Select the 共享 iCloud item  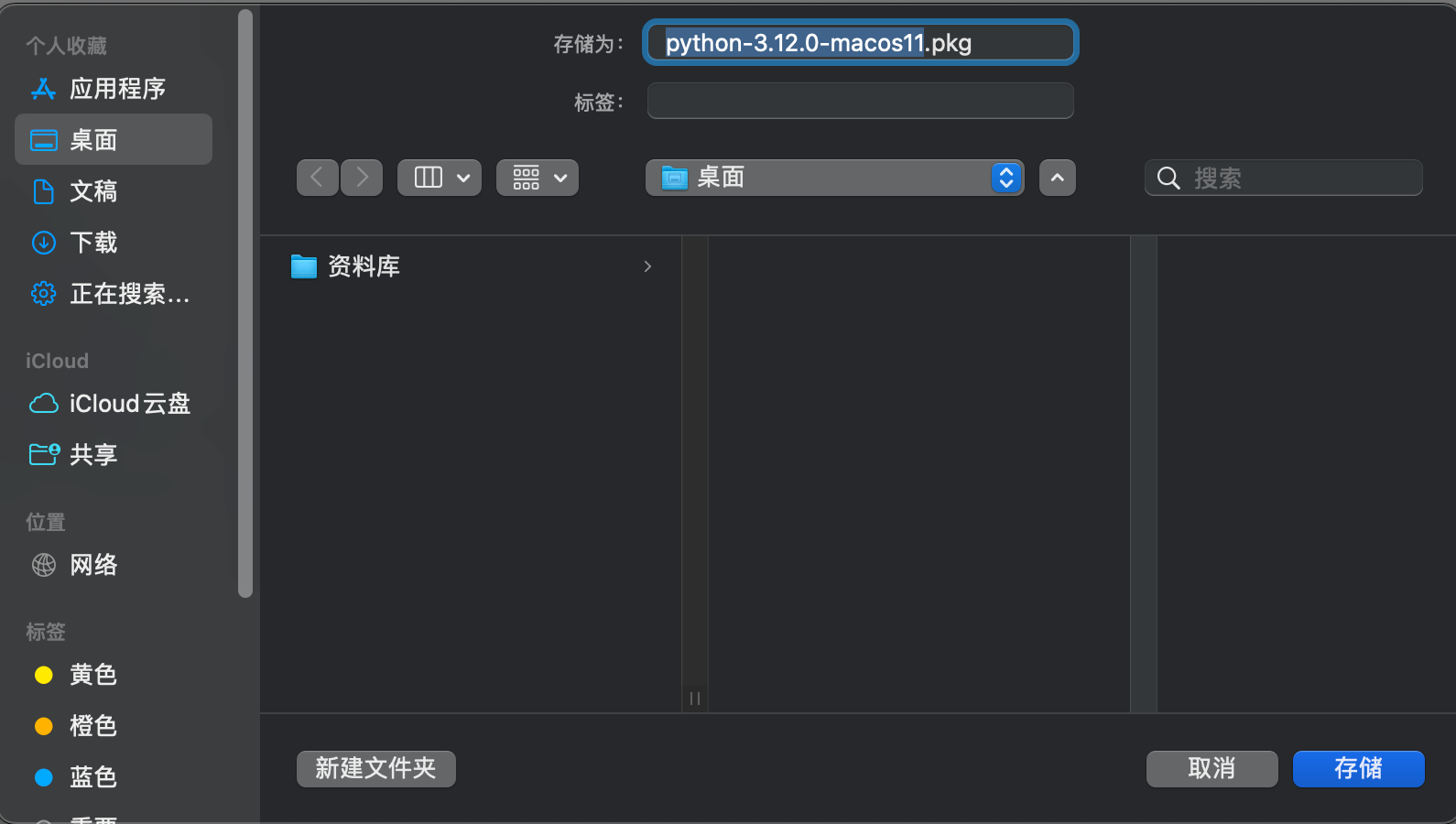tap(94, 454)
